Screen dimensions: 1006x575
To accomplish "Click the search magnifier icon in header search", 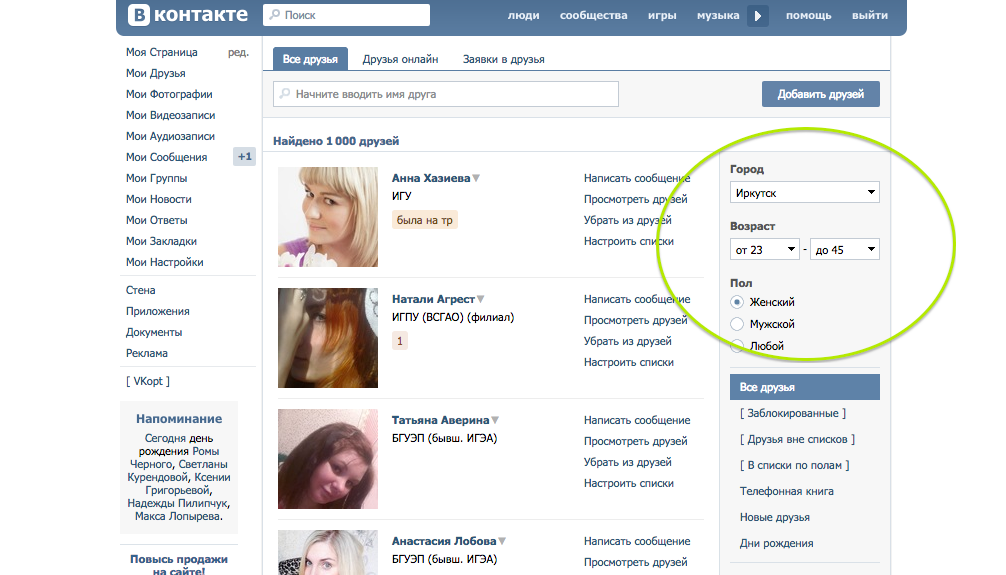I will pos(275,14).
